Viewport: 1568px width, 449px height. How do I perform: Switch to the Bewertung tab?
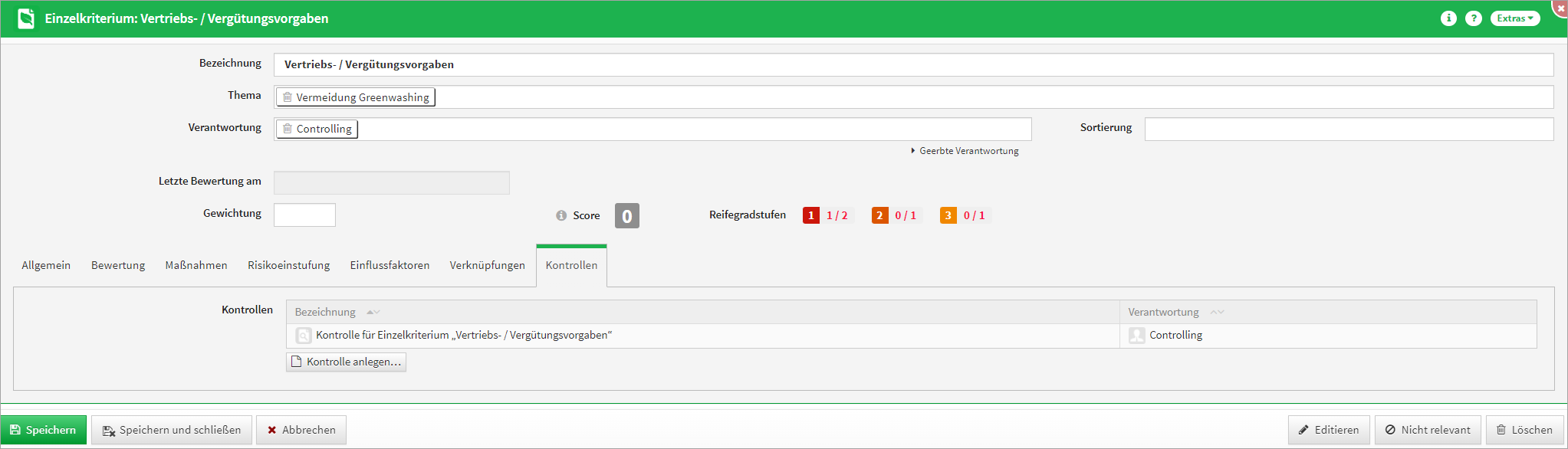pos(118,265)
